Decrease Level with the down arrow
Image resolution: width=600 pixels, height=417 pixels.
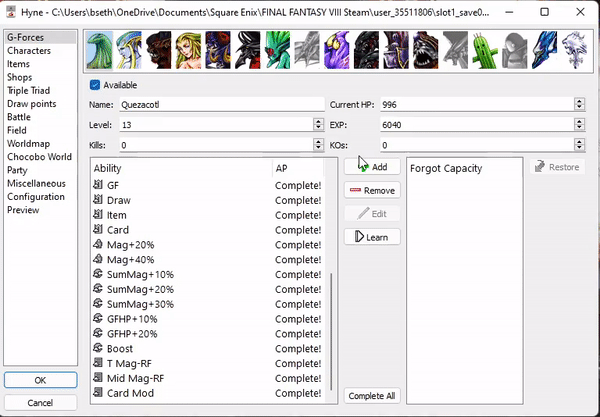pos(318,127)
